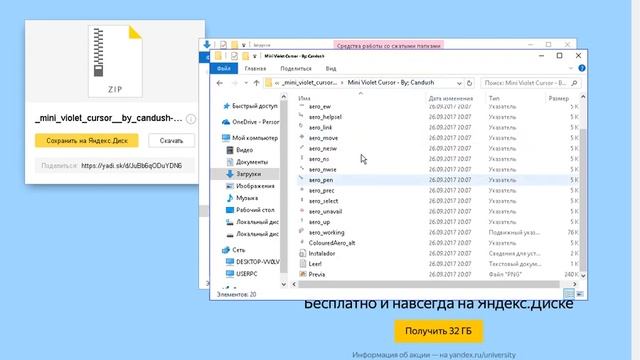Click the _mini_violet_cursor... breadcrumb in the address bar
The width and height of the screenshot is (640, 360).
click(309, 82)
